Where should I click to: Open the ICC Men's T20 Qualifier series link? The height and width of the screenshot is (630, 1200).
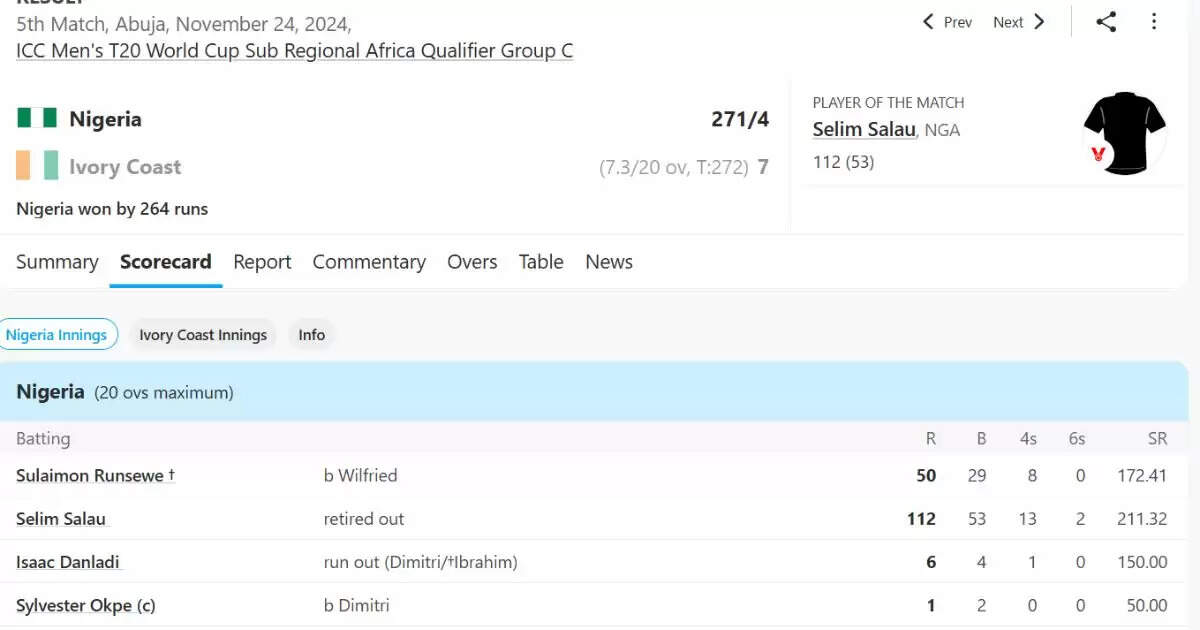(x=295, y=51)
